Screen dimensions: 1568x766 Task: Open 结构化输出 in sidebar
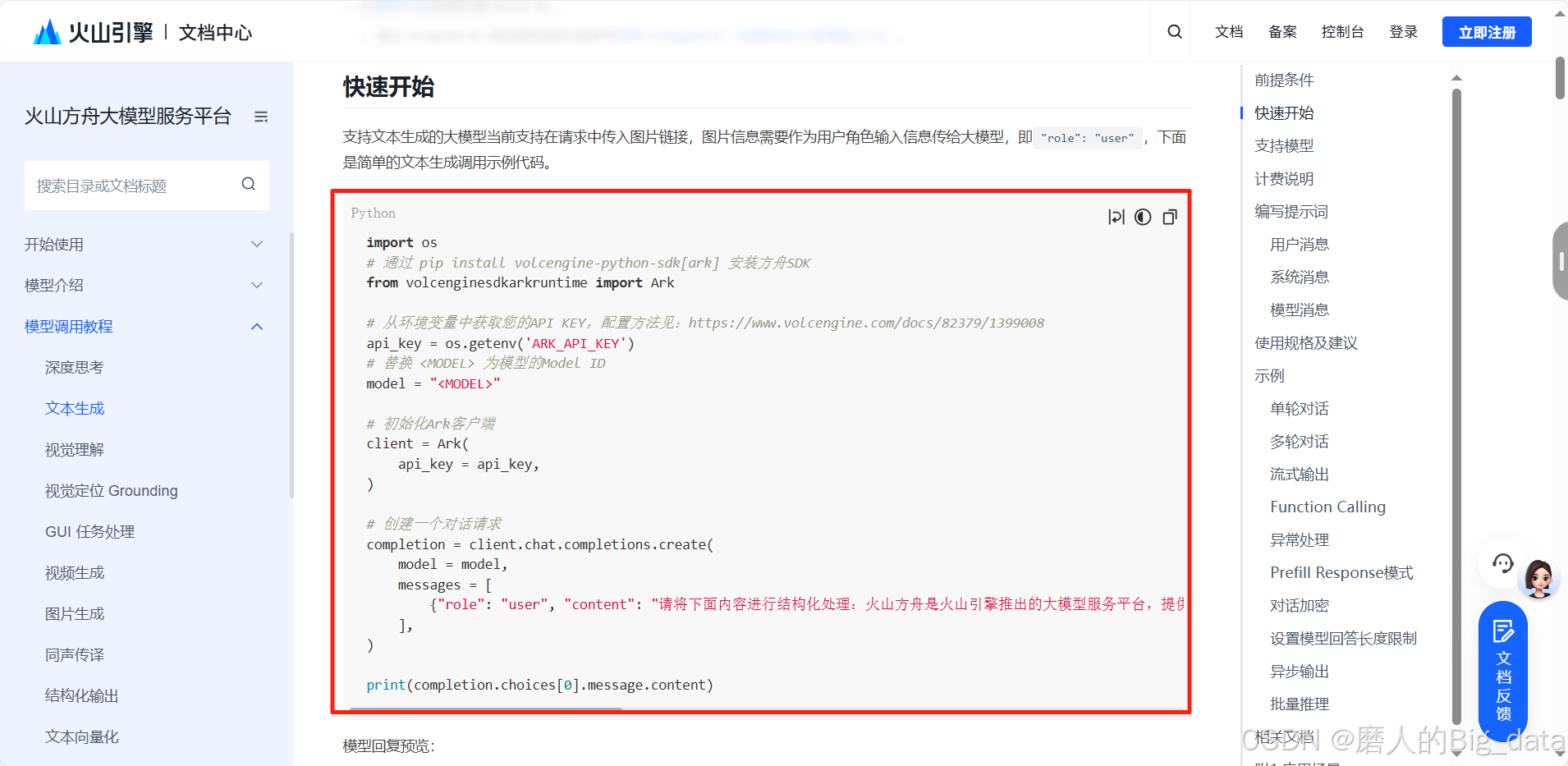(x=82, y=696)
